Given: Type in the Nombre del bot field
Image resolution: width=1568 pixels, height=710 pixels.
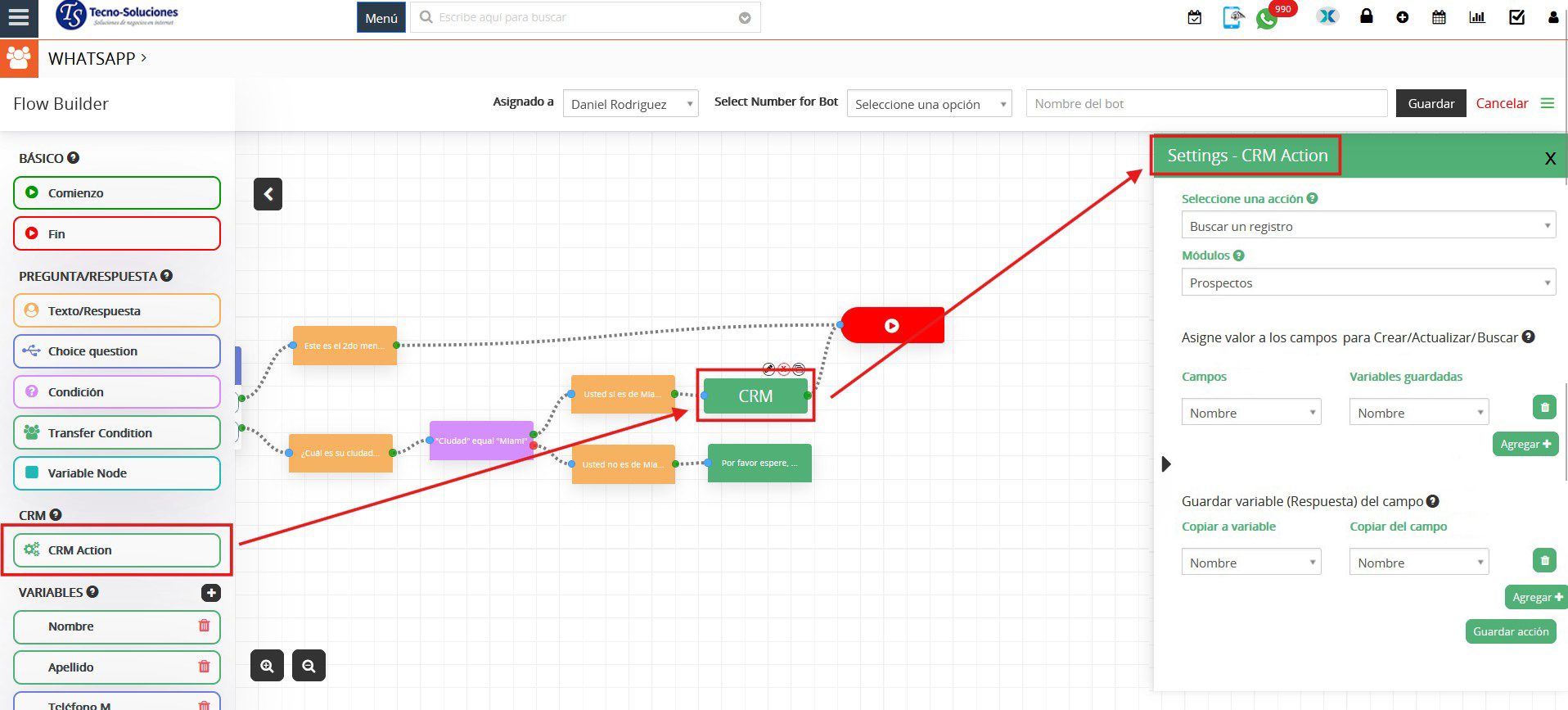Looking at the screenshot, I should [x=1205, y=103].
